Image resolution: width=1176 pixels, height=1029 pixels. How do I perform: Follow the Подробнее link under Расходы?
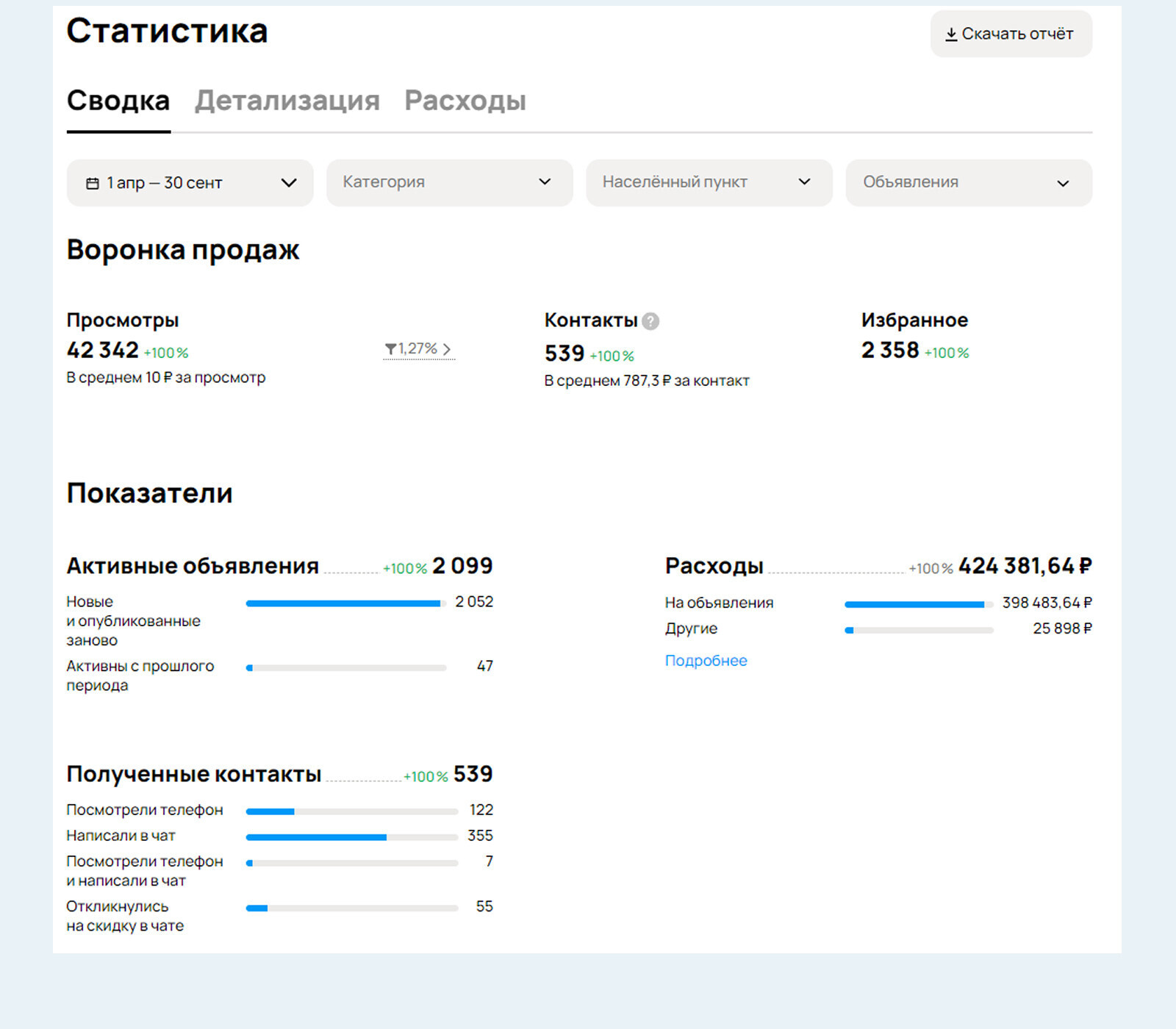(706, 661)
